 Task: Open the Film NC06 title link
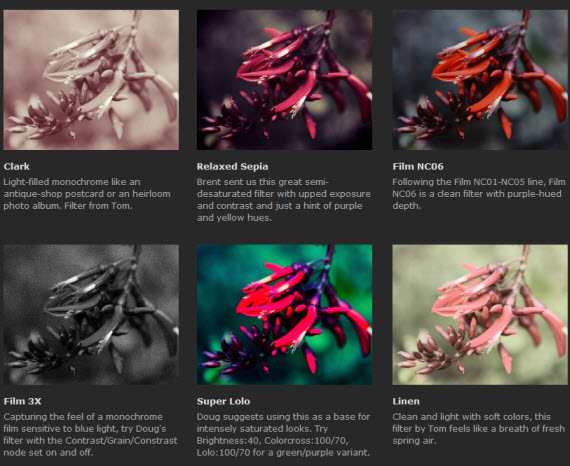point(418,166)
